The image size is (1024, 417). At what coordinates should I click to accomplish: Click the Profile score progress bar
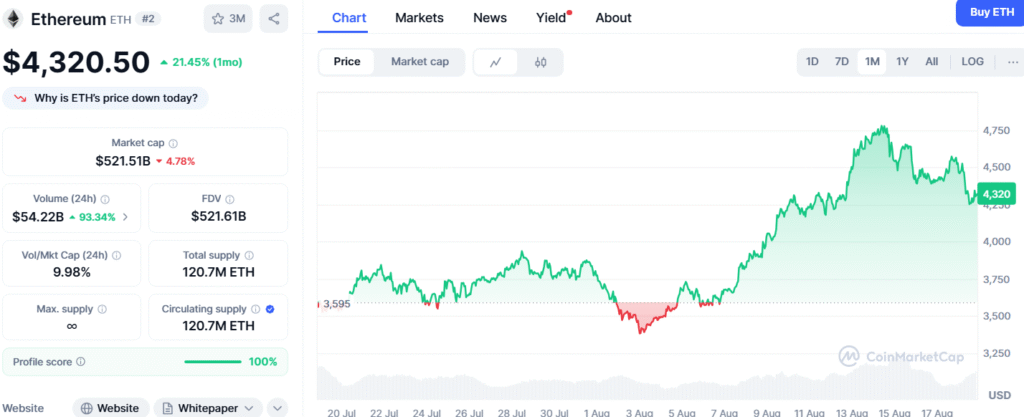[213, 362]
